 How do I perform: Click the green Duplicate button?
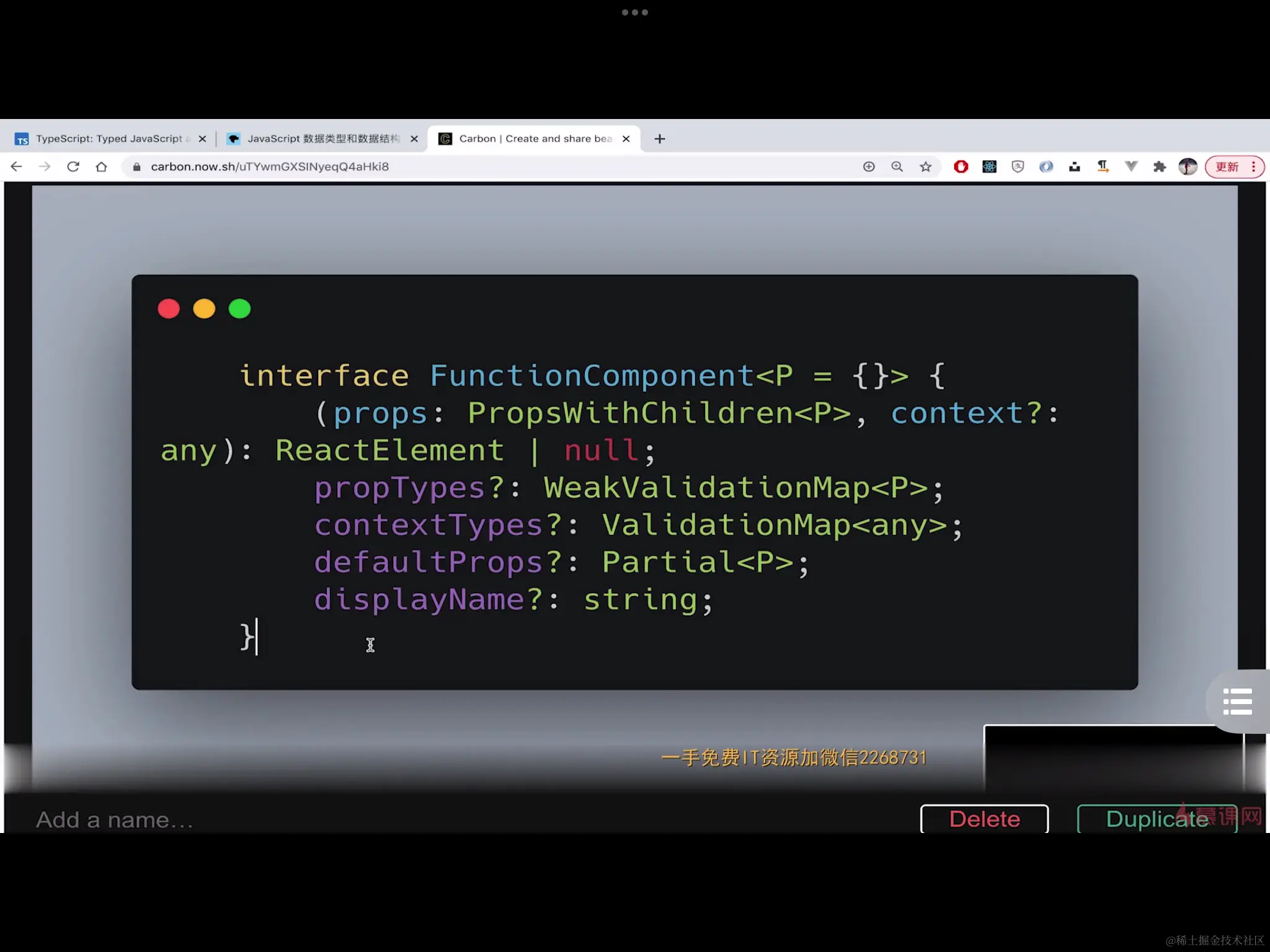click(1157, 819)
